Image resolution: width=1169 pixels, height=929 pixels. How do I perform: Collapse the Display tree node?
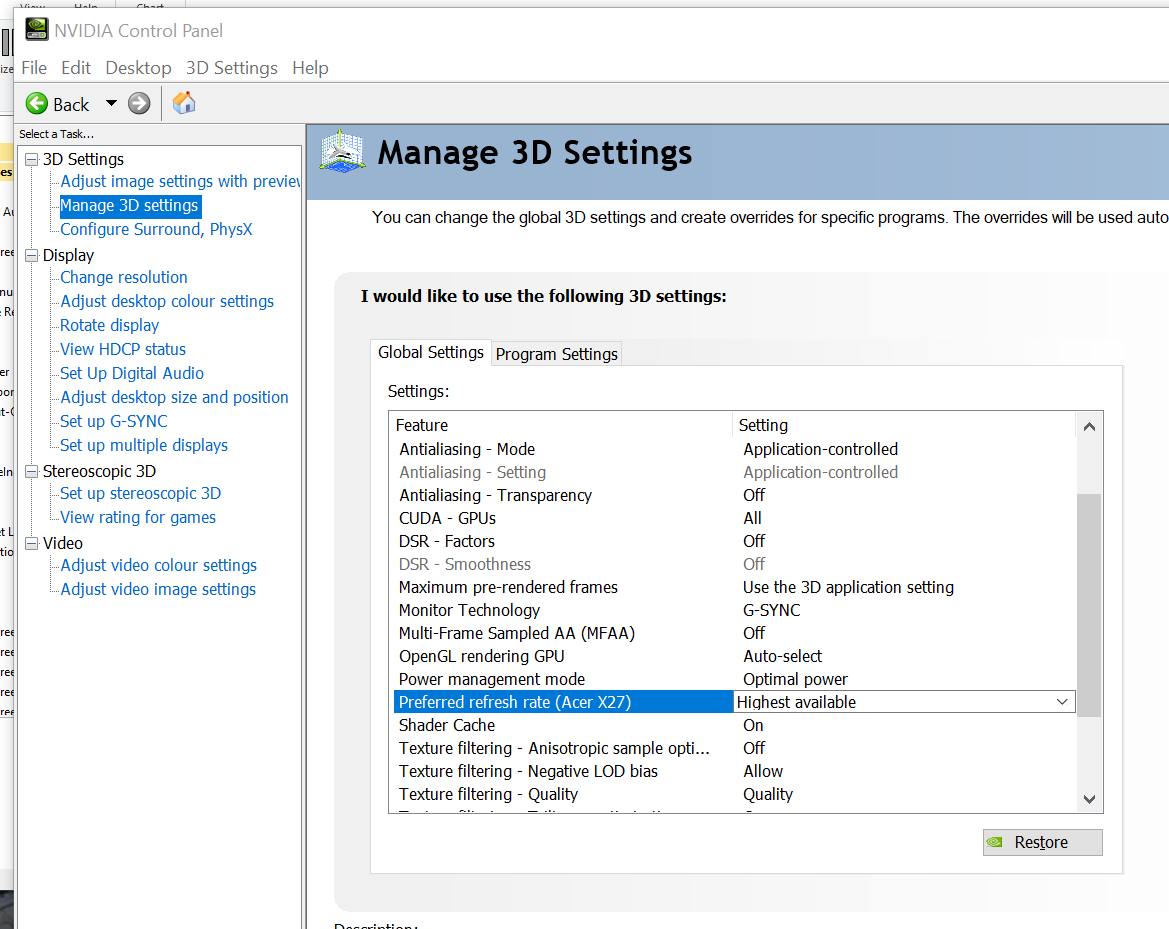click(31, 256)
